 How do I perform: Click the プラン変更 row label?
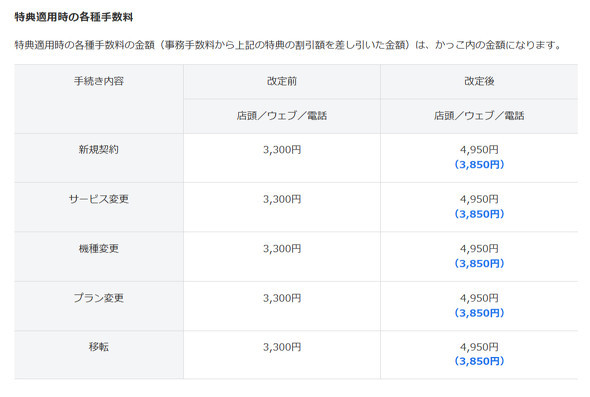[99, 298]
